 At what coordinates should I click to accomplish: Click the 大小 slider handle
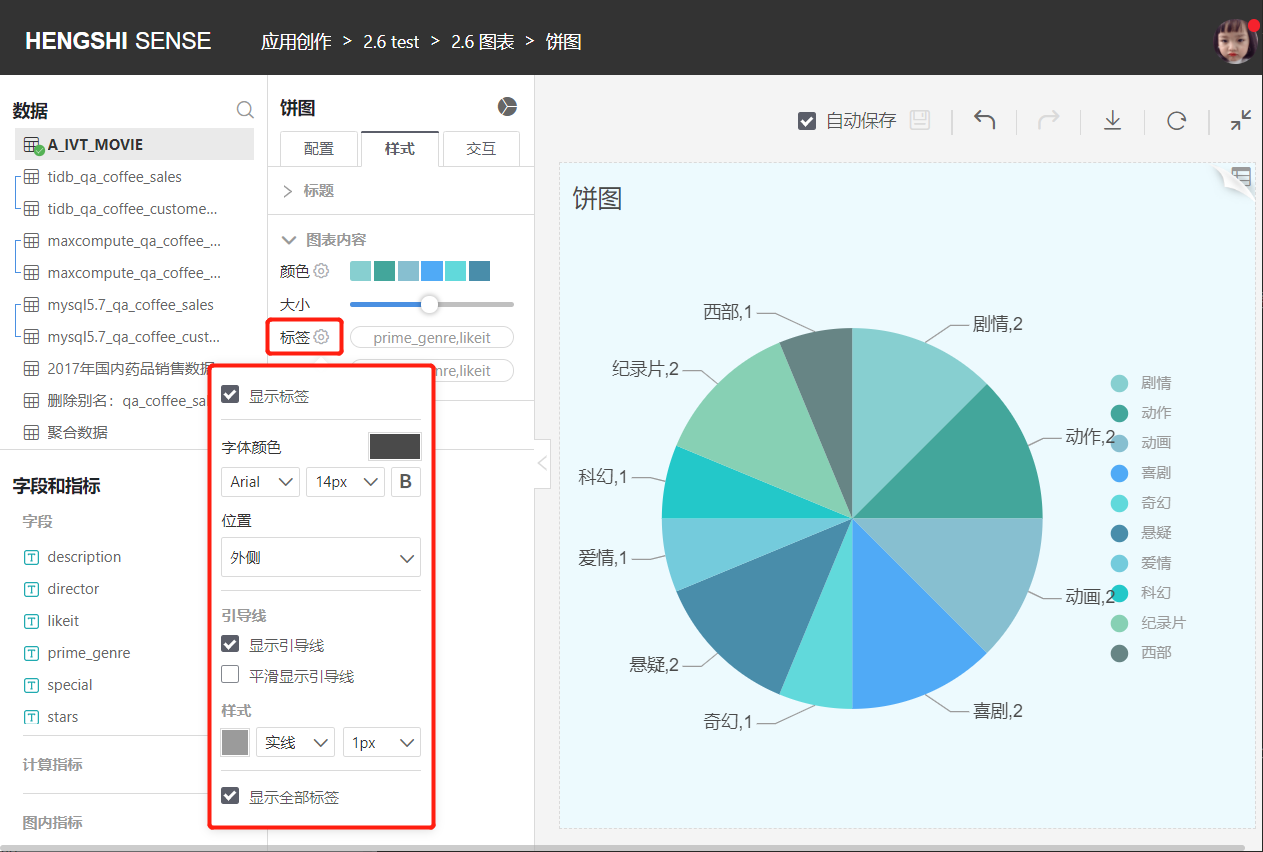pyautogui.click(x=429, y=304)
